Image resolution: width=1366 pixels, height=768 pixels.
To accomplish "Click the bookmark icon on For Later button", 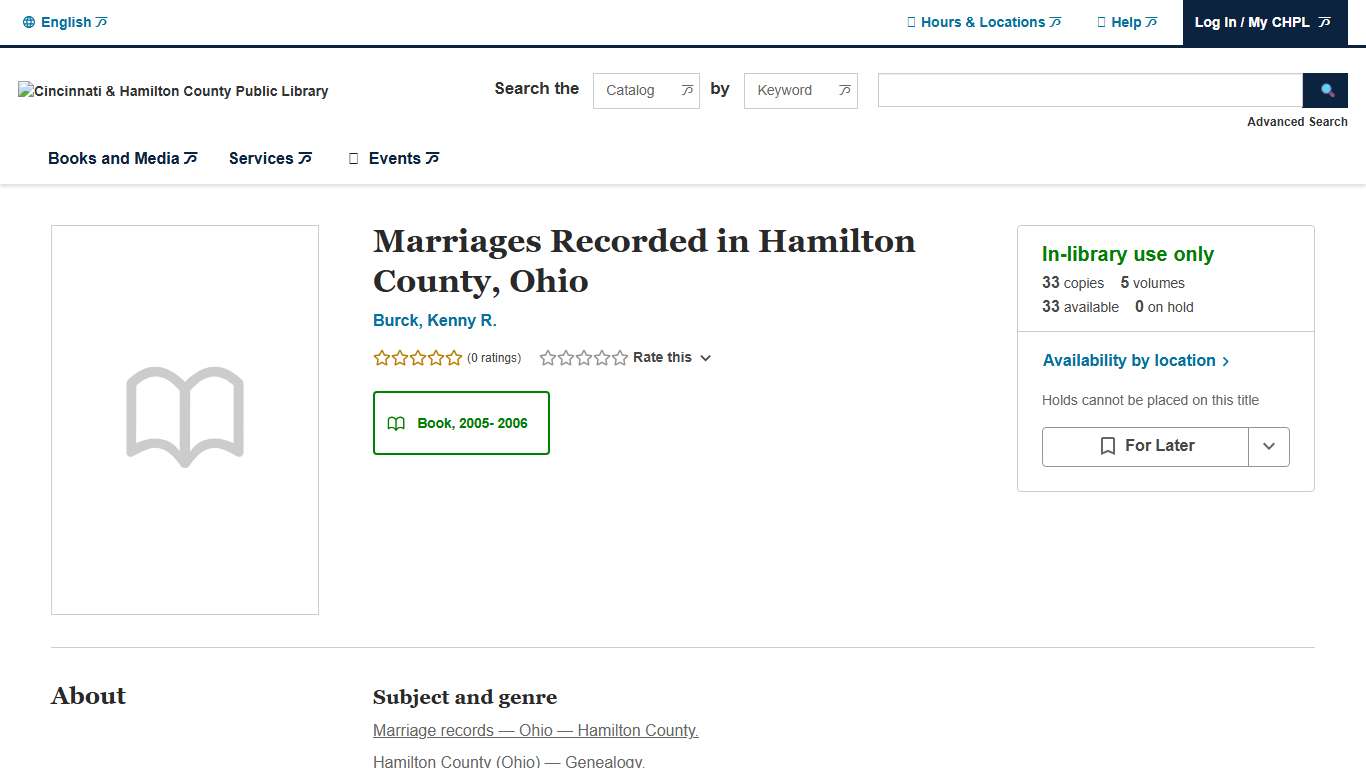I will (1108, 446).
